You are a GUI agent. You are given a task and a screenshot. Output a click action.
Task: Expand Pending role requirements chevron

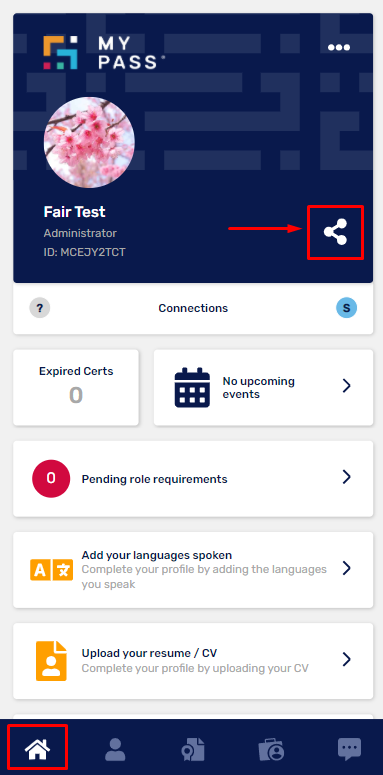[346, 477]
